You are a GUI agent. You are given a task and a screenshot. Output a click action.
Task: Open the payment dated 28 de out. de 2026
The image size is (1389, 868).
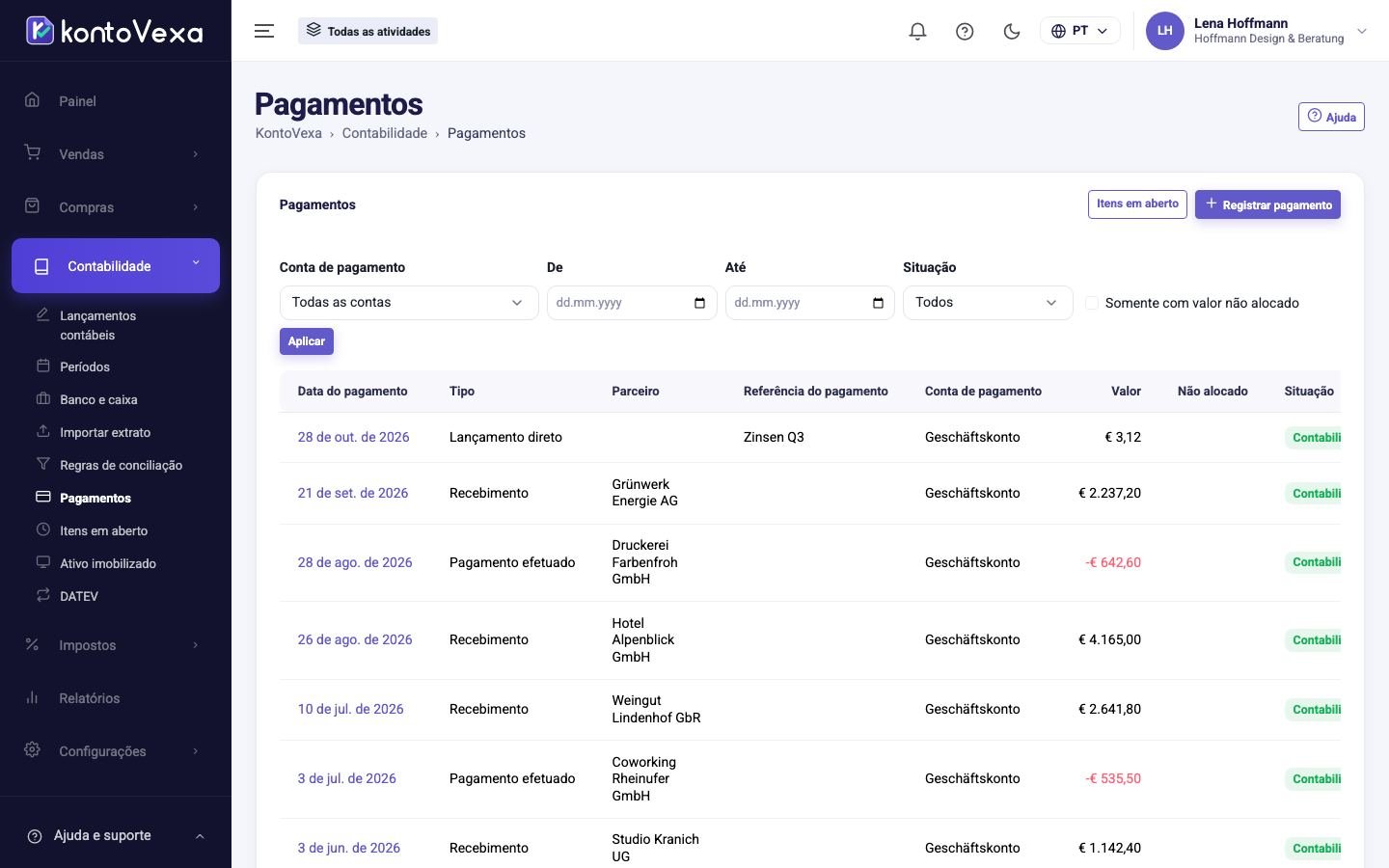tap(353, 437)
